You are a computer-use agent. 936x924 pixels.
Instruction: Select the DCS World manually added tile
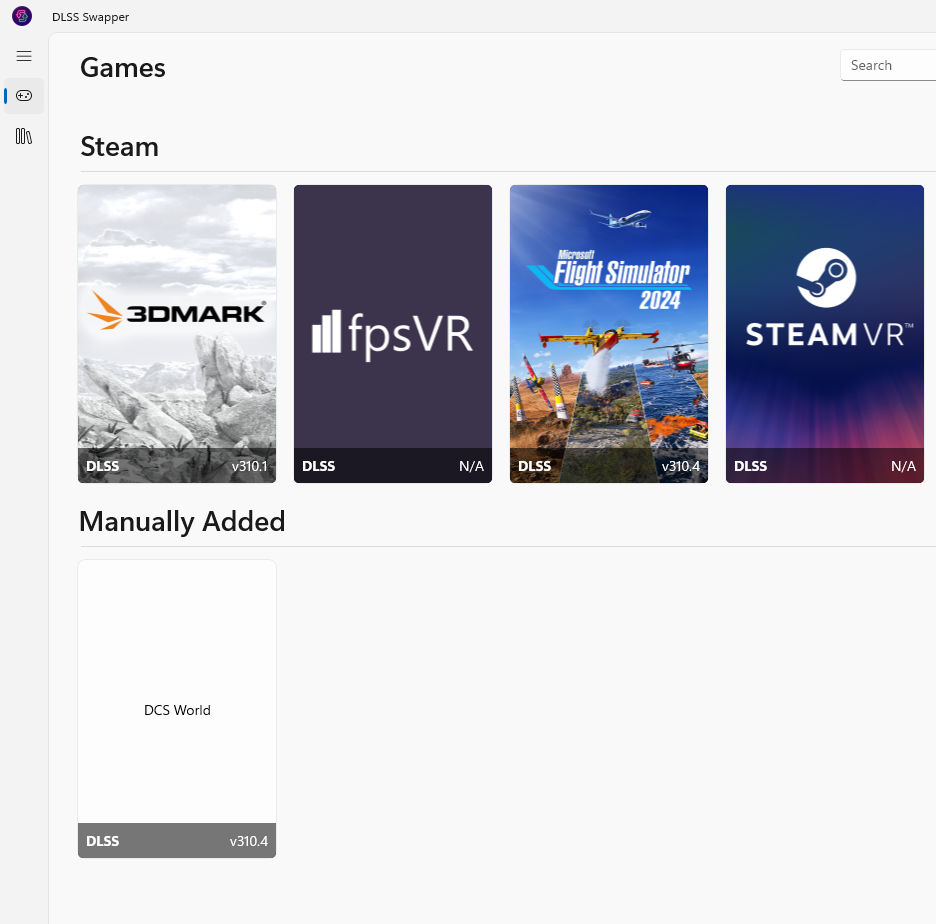pyautogui.click(x=177, y=709)
